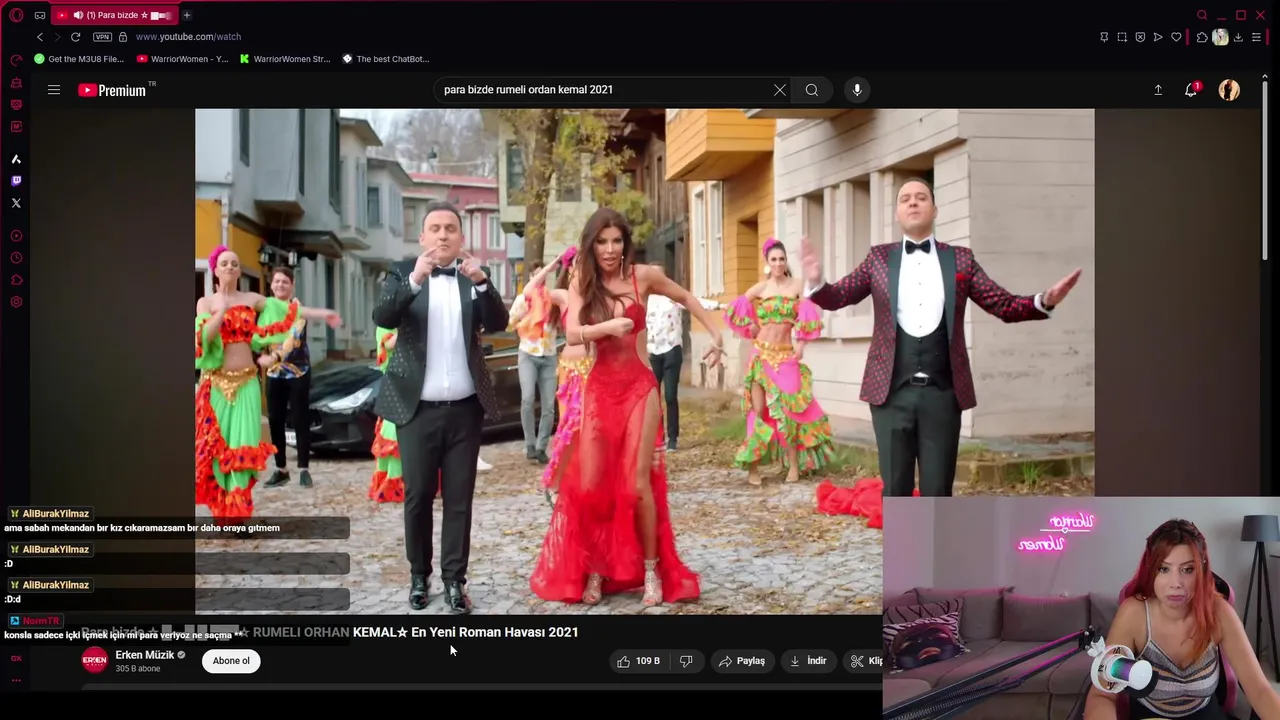The height and width of the screenshot is (720, 1280).
Task: Go forward to next page
Action: tap(57, 37)
